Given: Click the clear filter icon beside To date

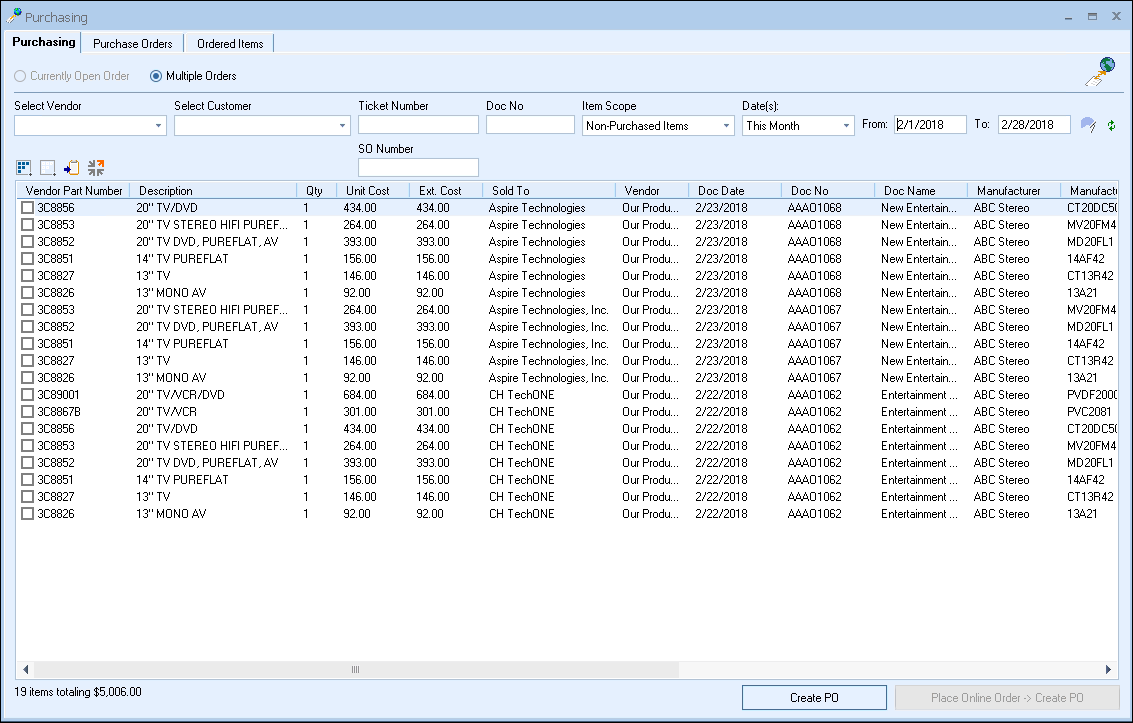Looking at the screenshot, I should point(1088,125).
